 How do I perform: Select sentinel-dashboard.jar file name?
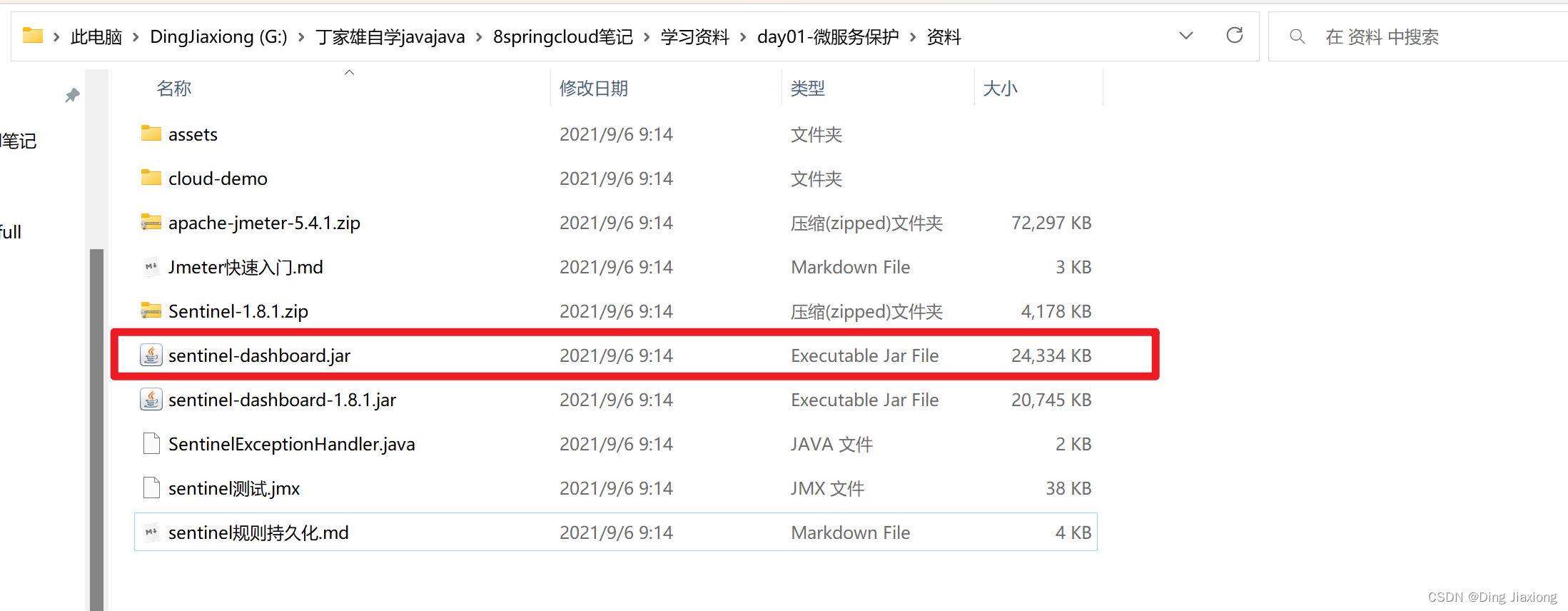tap(260, 355)
